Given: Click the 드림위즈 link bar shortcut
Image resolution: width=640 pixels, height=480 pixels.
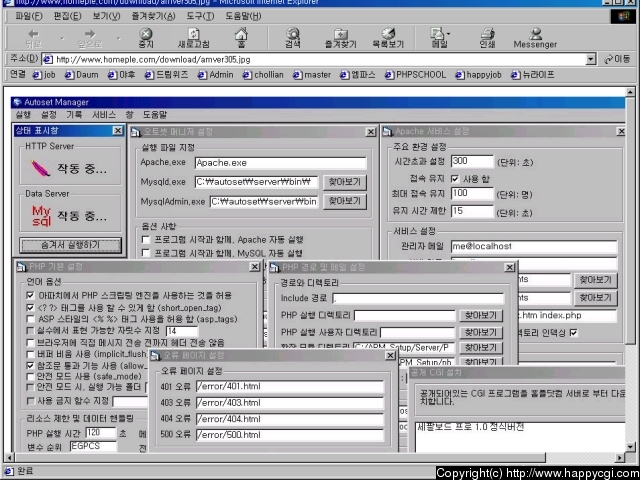Looking at the screenshot, I should [167, 75].
